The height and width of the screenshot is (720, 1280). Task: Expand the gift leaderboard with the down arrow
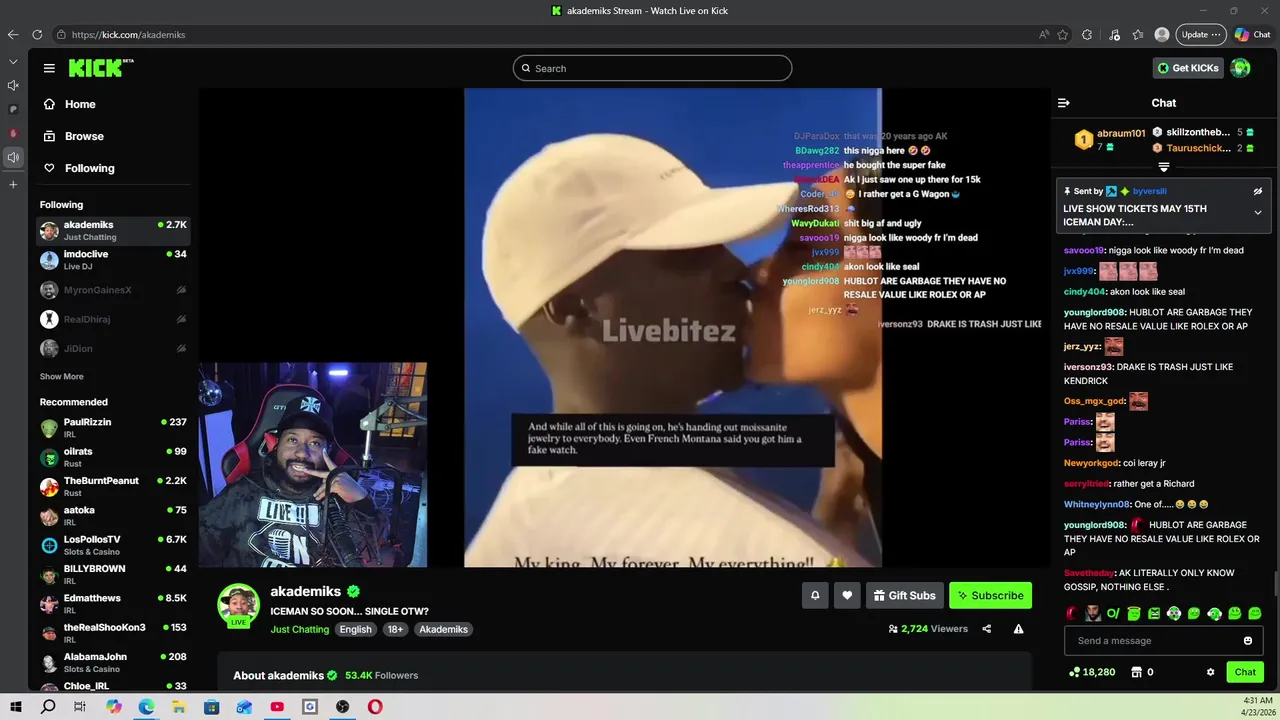pyautogui.click(x=1164, y=167)
